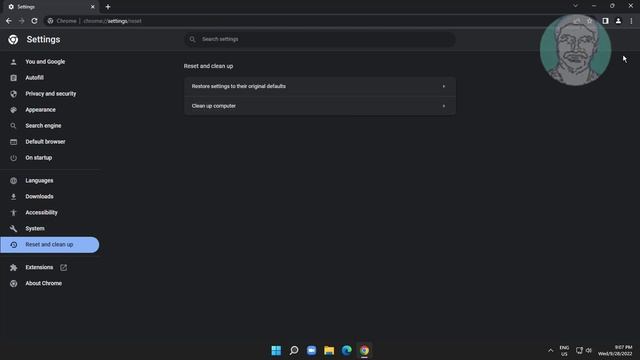Open File Explorer from the taskbar
This screenshot has height=360, width=640.
click(329, 350)
